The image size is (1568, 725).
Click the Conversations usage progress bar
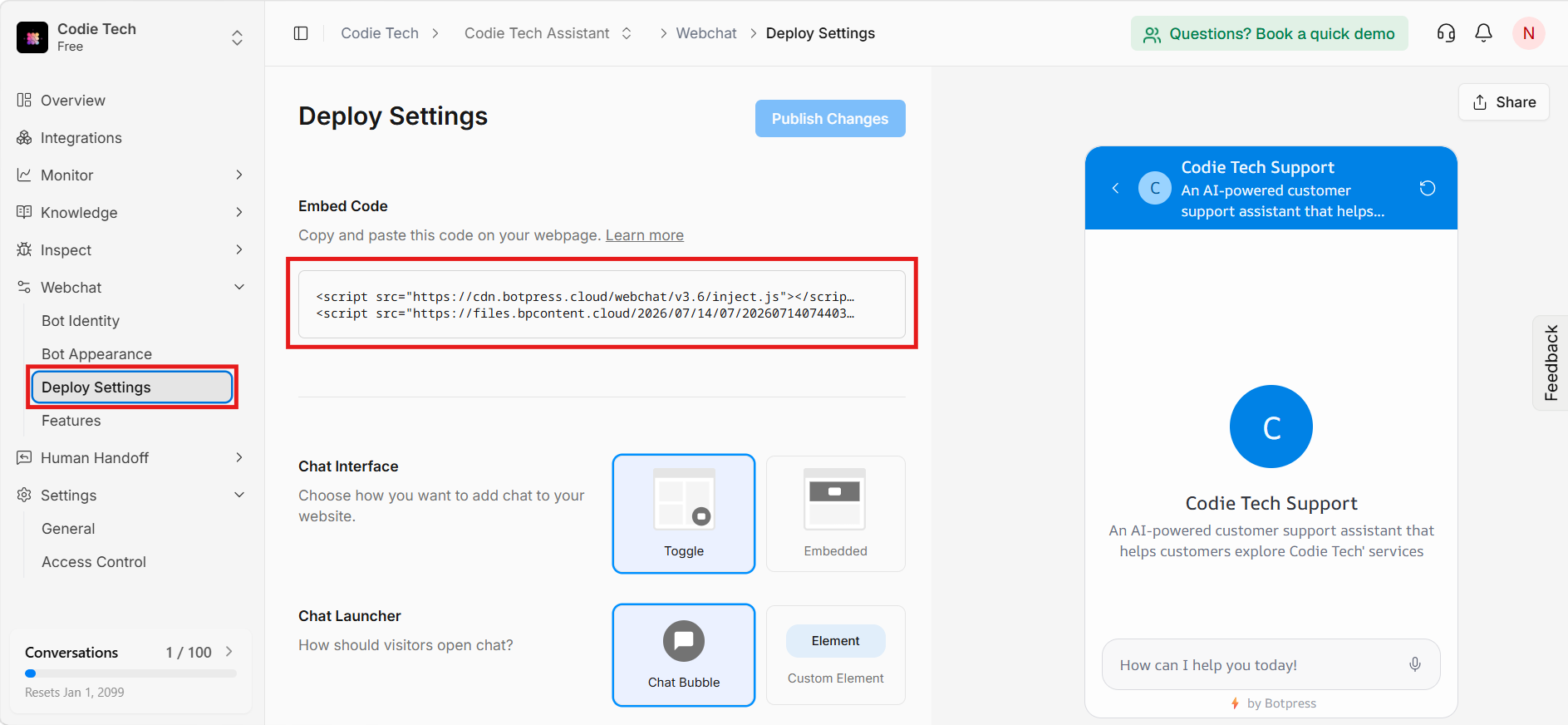131,673
